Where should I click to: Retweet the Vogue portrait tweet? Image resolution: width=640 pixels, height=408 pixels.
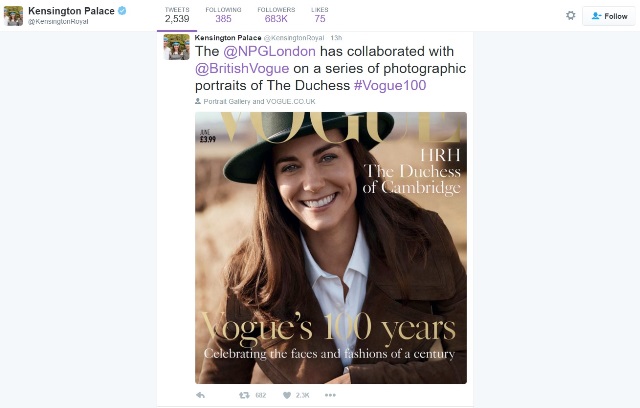click(x=243, y=395)
